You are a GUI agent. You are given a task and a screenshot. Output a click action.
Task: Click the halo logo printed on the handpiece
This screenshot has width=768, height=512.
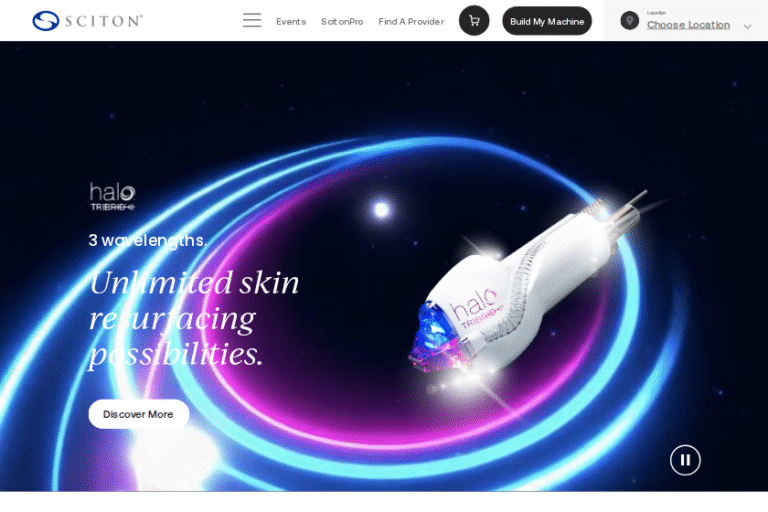pos(476,309)
